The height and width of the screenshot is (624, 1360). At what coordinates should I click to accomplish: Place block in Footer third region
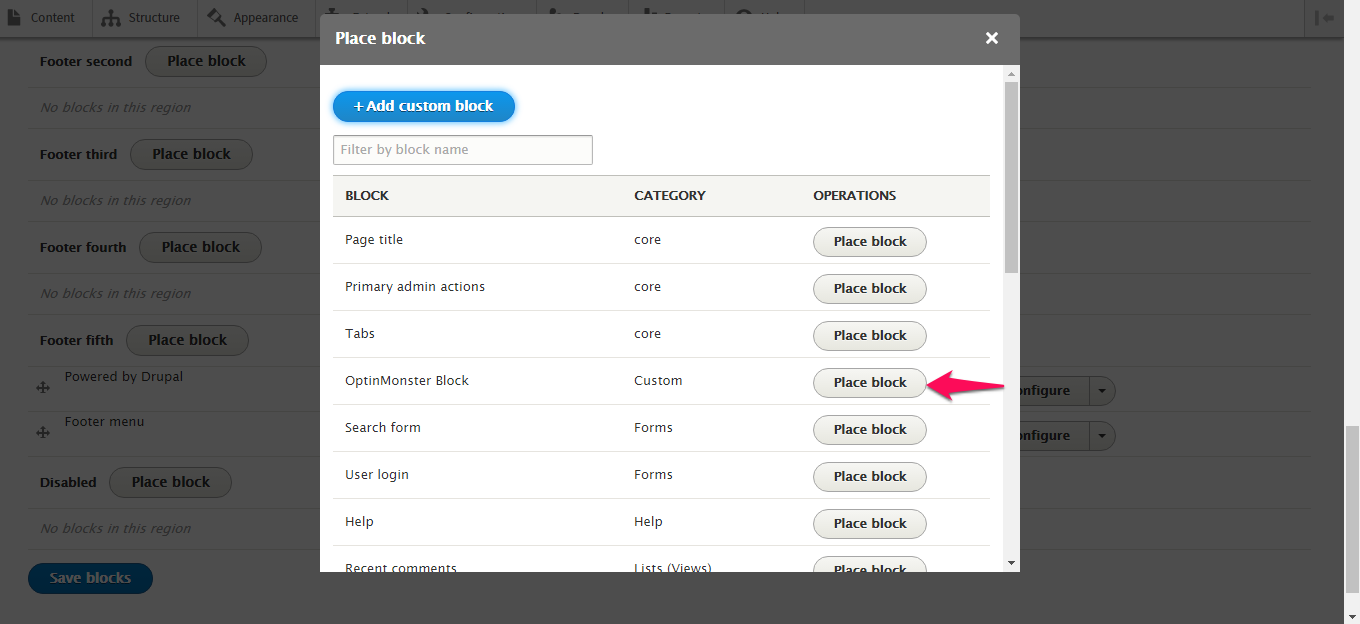coord(191,154)
